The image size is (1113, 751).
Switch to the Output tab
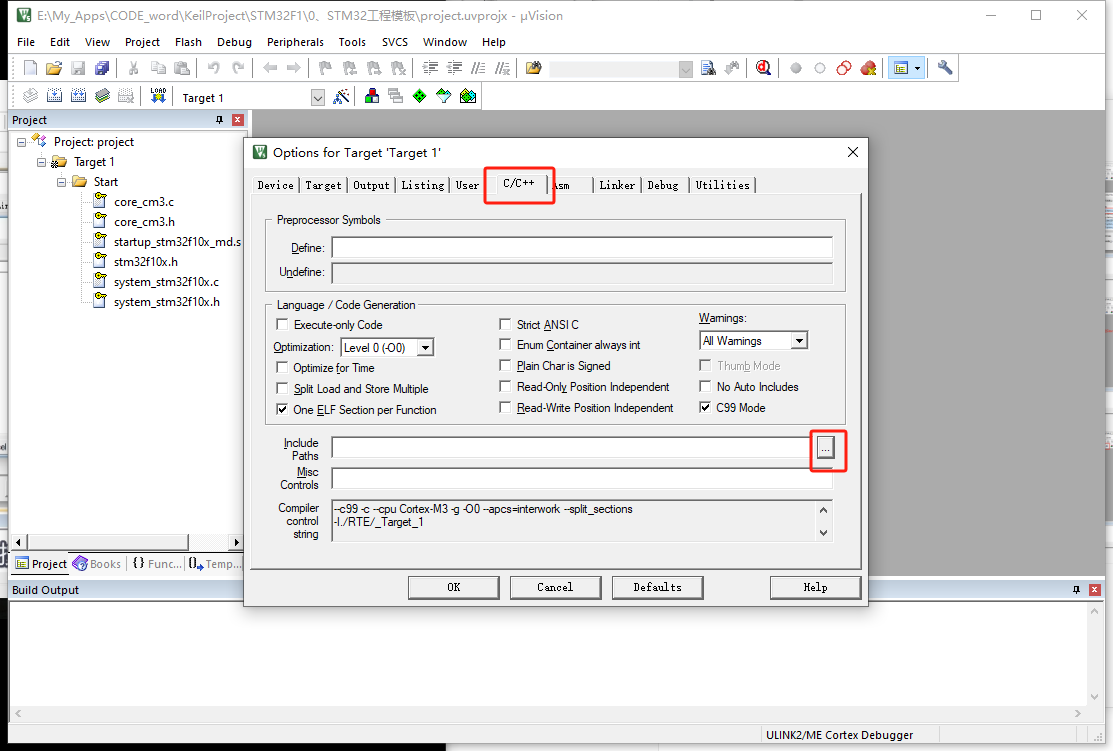(371, 185)
